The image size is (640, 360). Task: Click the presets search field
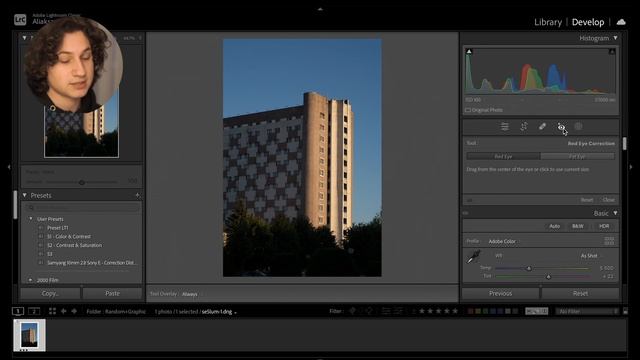click(83, 208)
